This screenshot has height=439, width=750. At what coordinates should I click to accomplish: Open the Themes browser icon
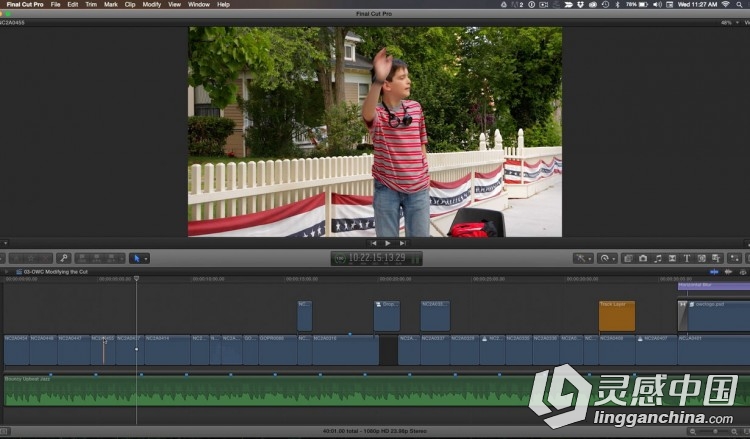pyautogui.click(x=716, y=259)
